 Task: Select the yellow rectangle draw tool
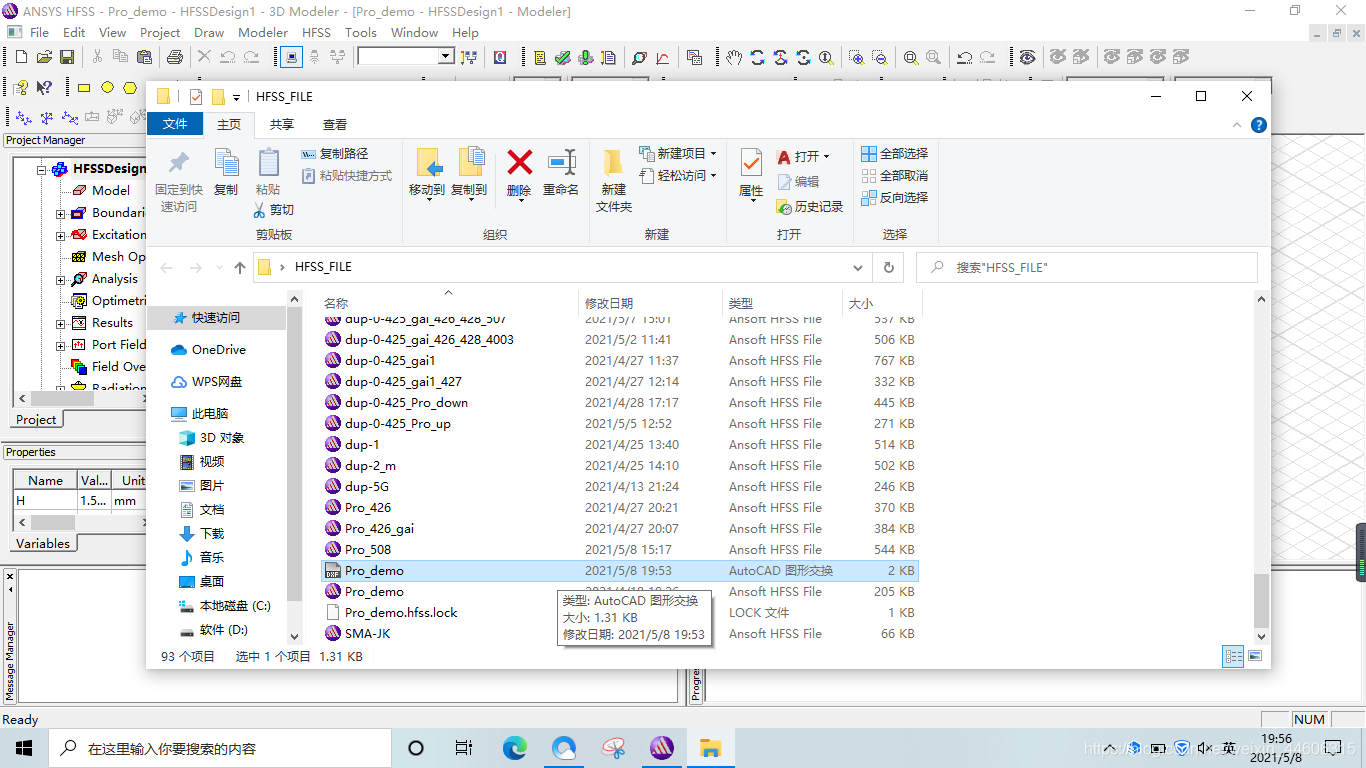click(x=84, y=87)
